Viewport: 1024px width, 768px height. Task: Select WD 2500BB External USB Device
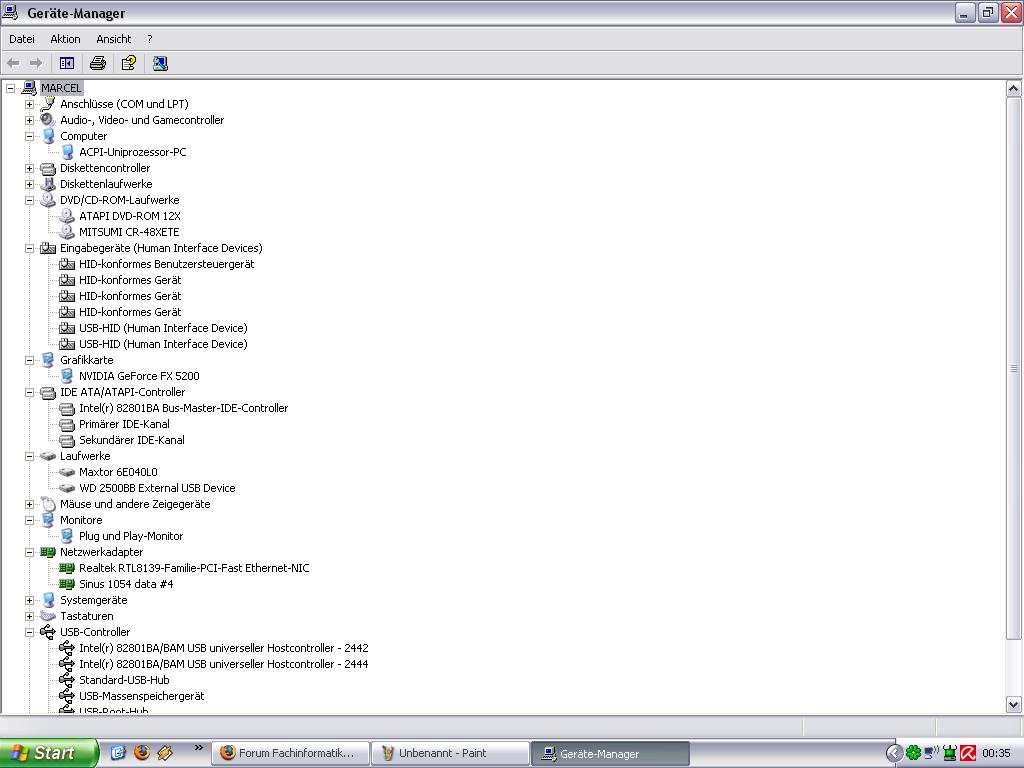coord(157,488)
